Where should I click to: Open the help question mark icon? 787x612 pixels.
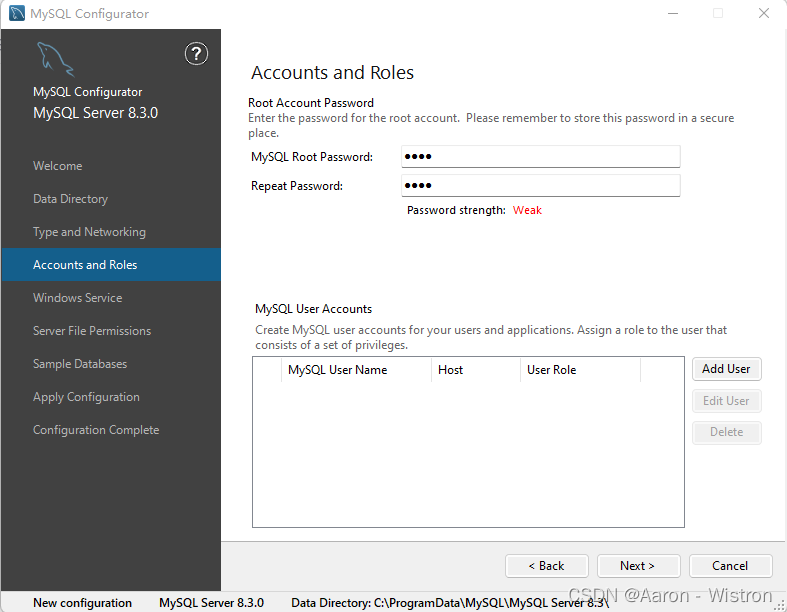(196, 54)
